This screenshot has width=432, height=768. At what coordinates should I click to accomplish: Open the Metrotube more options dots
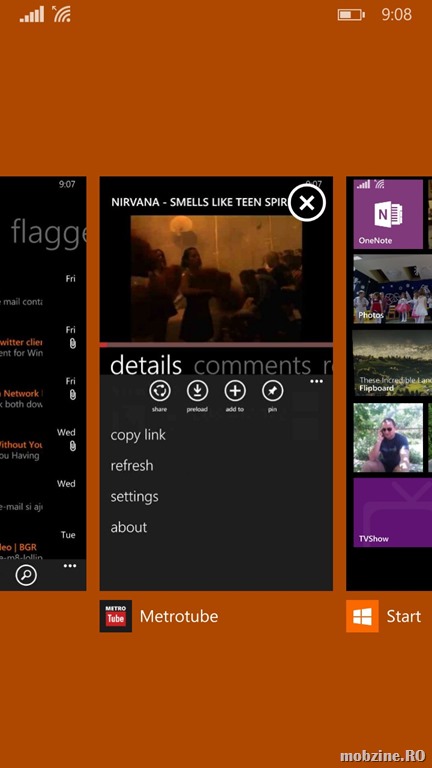[x=316, y=382]
